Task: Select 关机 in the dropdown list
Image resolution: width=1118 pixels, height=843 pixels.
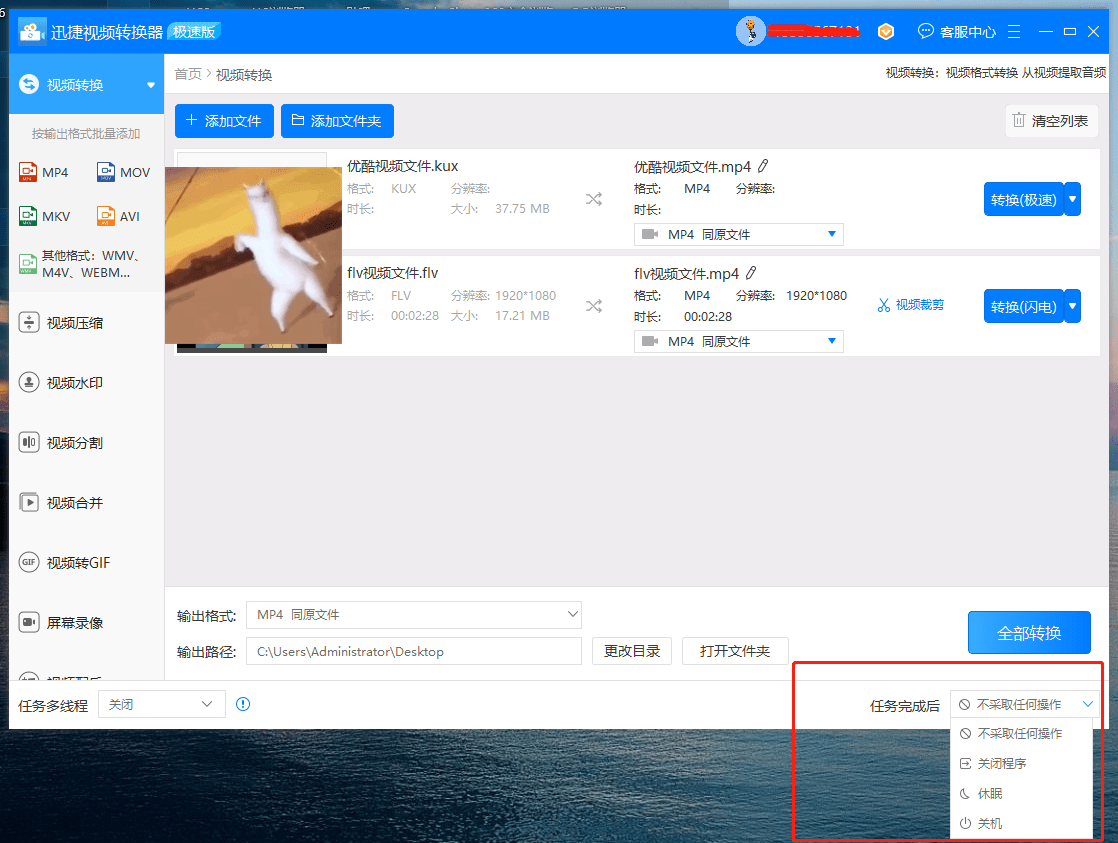Action: point(989,824)
